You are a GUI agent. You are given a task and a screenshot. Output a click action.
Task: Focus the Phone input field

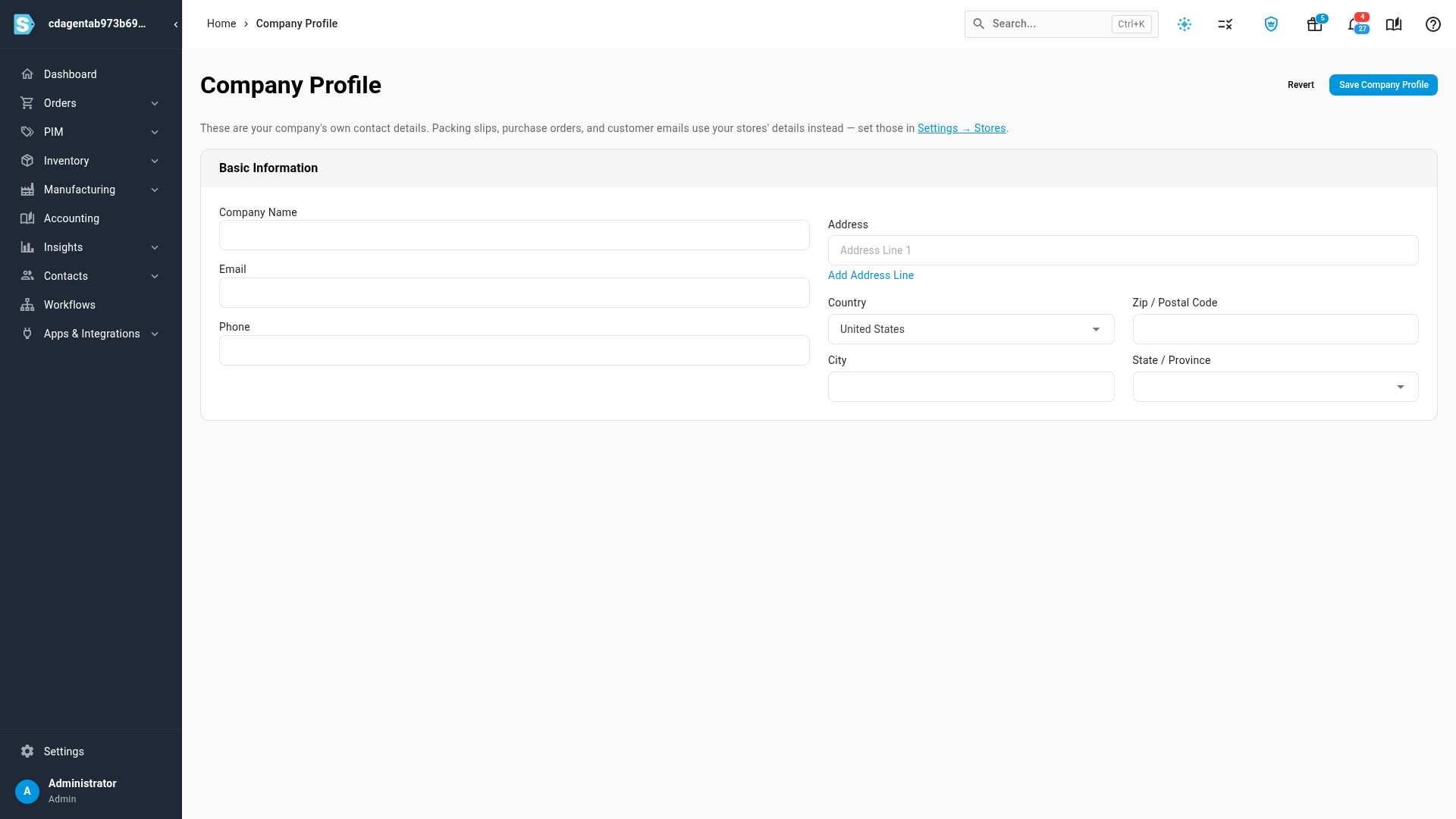[514, 350]
